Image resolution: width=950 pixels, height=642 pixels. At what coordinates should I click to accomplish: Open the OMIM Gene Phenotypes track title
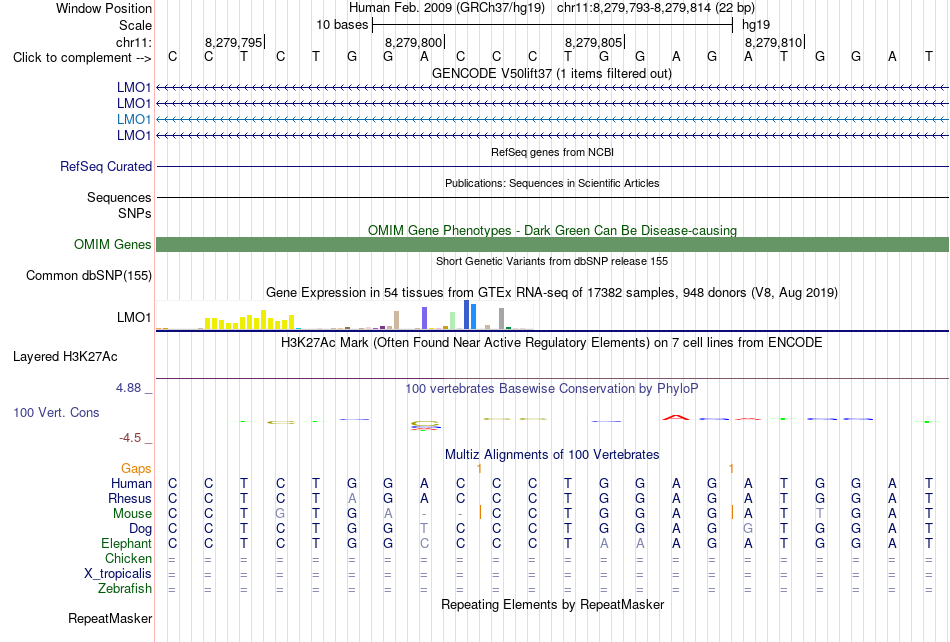pos(552,230)
